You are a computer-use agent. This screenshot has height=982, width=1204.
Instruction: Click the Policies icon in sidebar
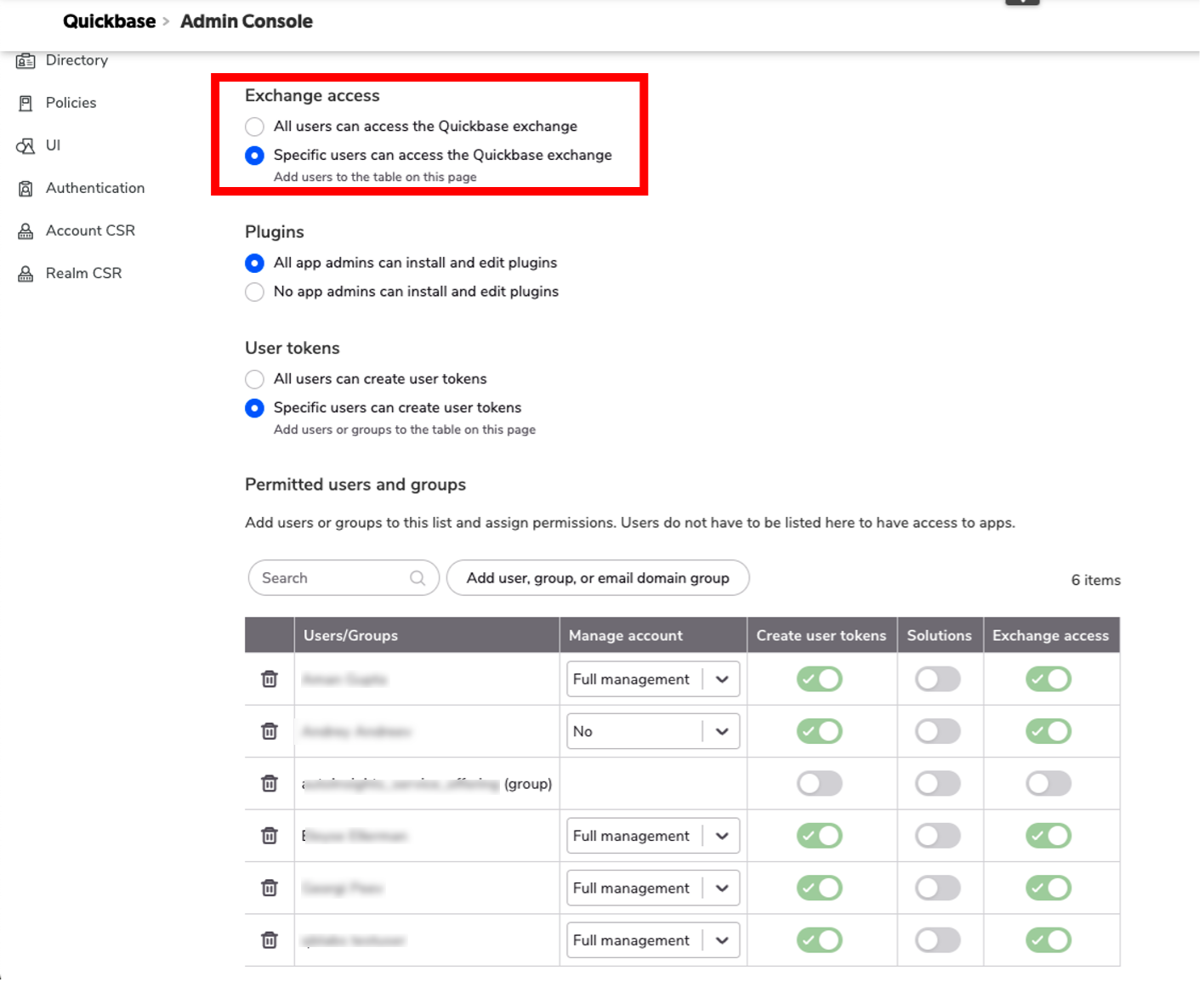pyautogui.click(x=26, y=103)
